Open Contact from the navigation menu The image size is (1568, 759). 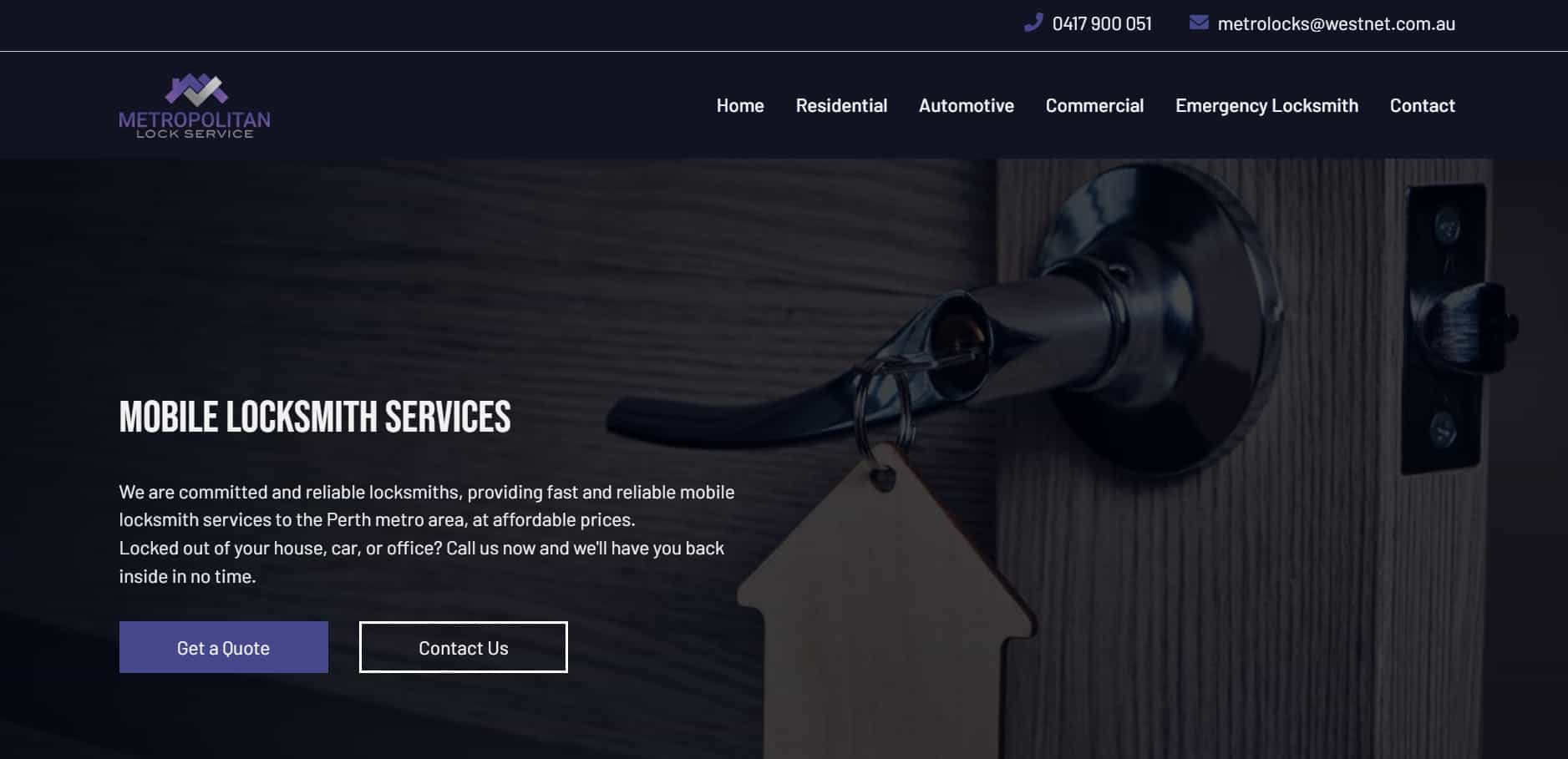click(x=1422, y=105)
